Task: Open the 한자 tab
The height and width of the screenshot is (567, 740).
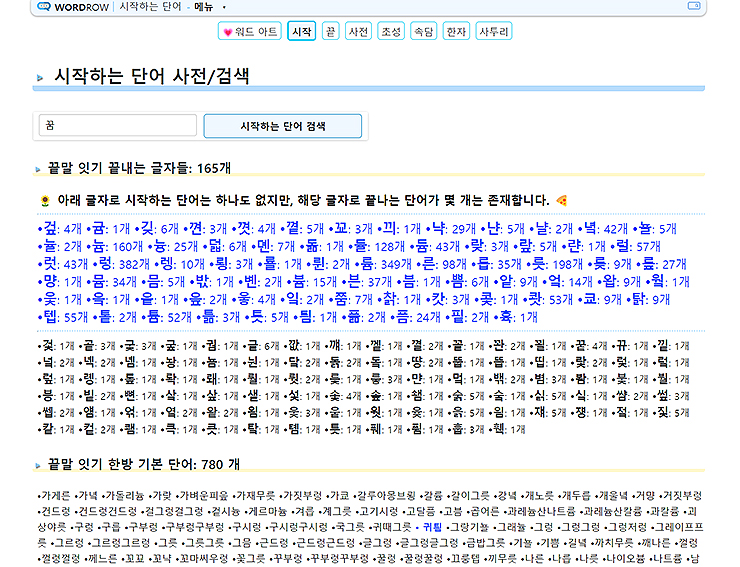Action: [x=456, y=32]
